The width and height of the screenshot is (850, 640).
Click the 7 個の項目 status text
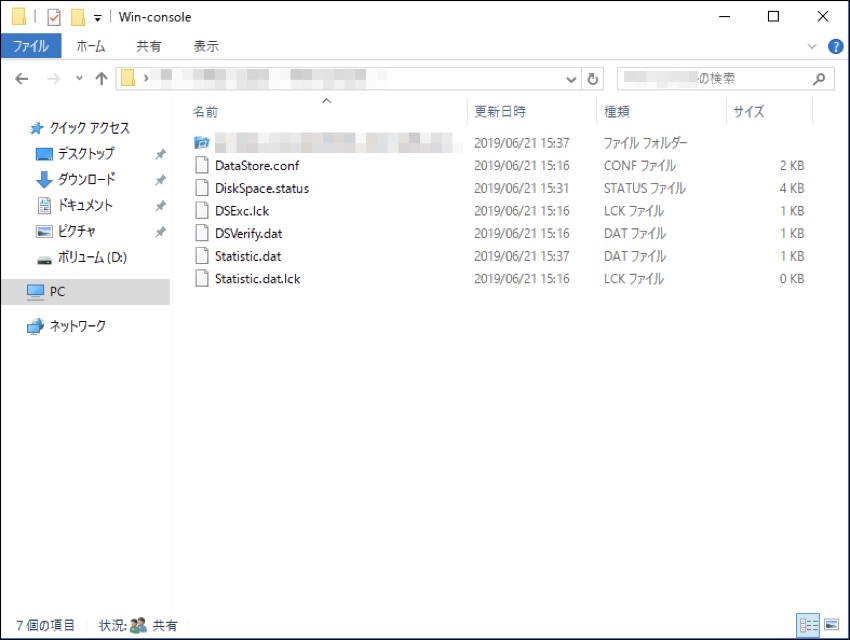pyautogui.click(x=45, y=625)
